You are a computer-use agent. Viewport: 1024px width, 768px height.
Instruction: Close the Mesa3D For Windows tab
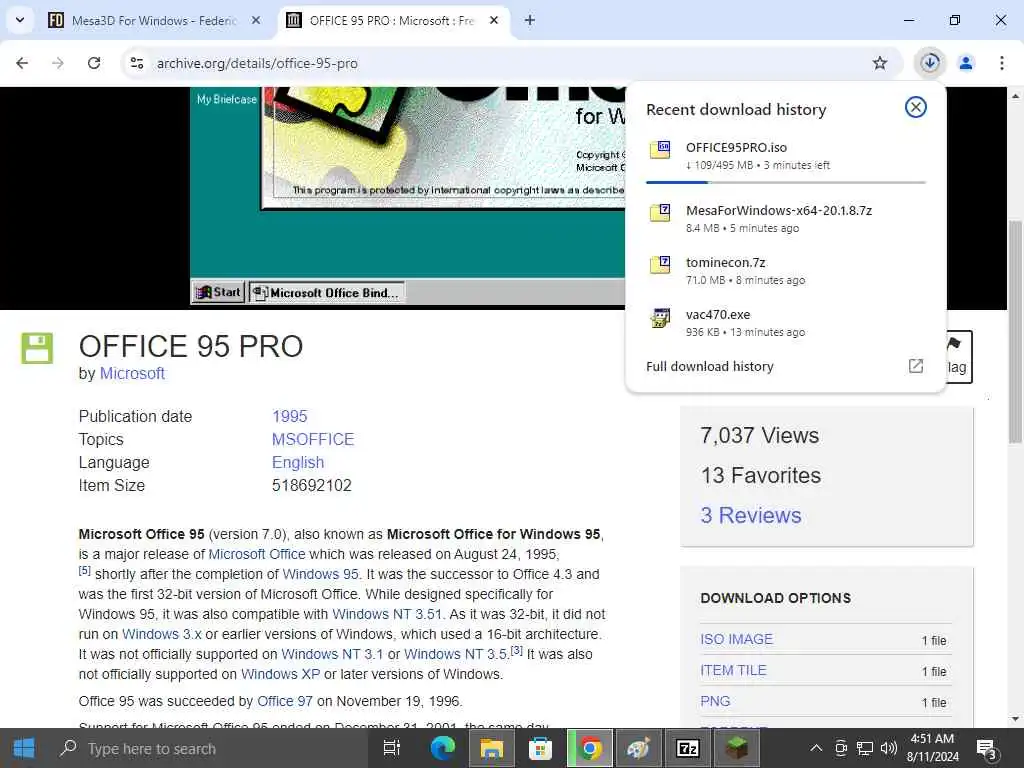pyautogui.click(x=256, y=20)
